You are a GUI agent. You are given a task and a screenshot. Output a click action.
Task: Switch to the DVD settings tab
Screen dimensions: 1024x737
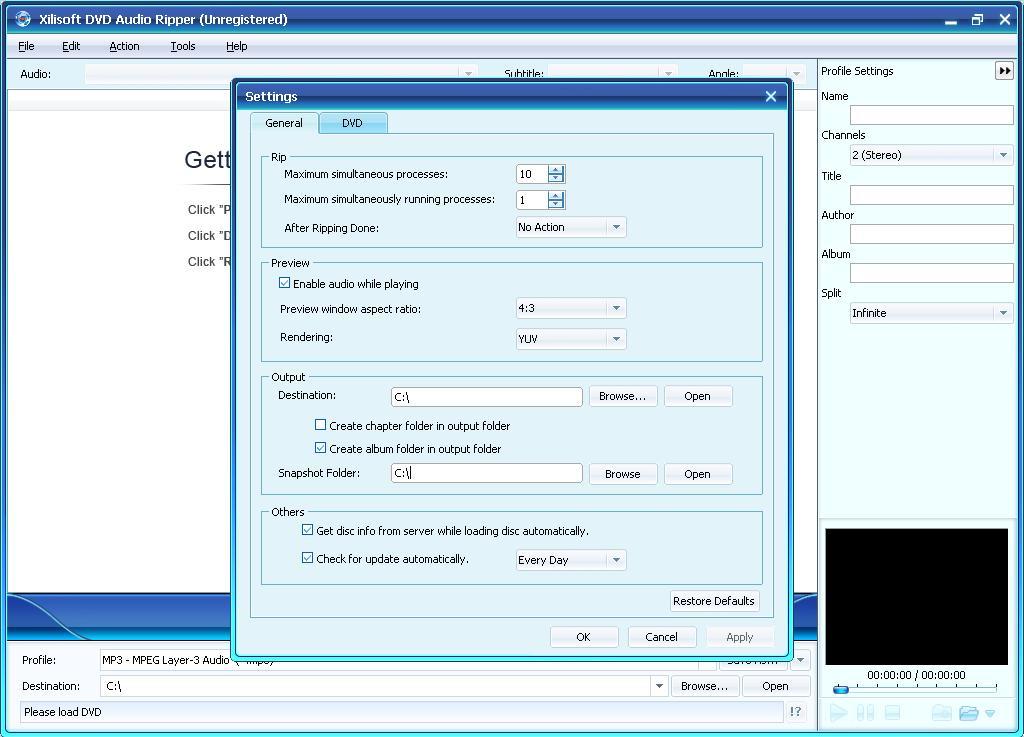pos(352,122)
